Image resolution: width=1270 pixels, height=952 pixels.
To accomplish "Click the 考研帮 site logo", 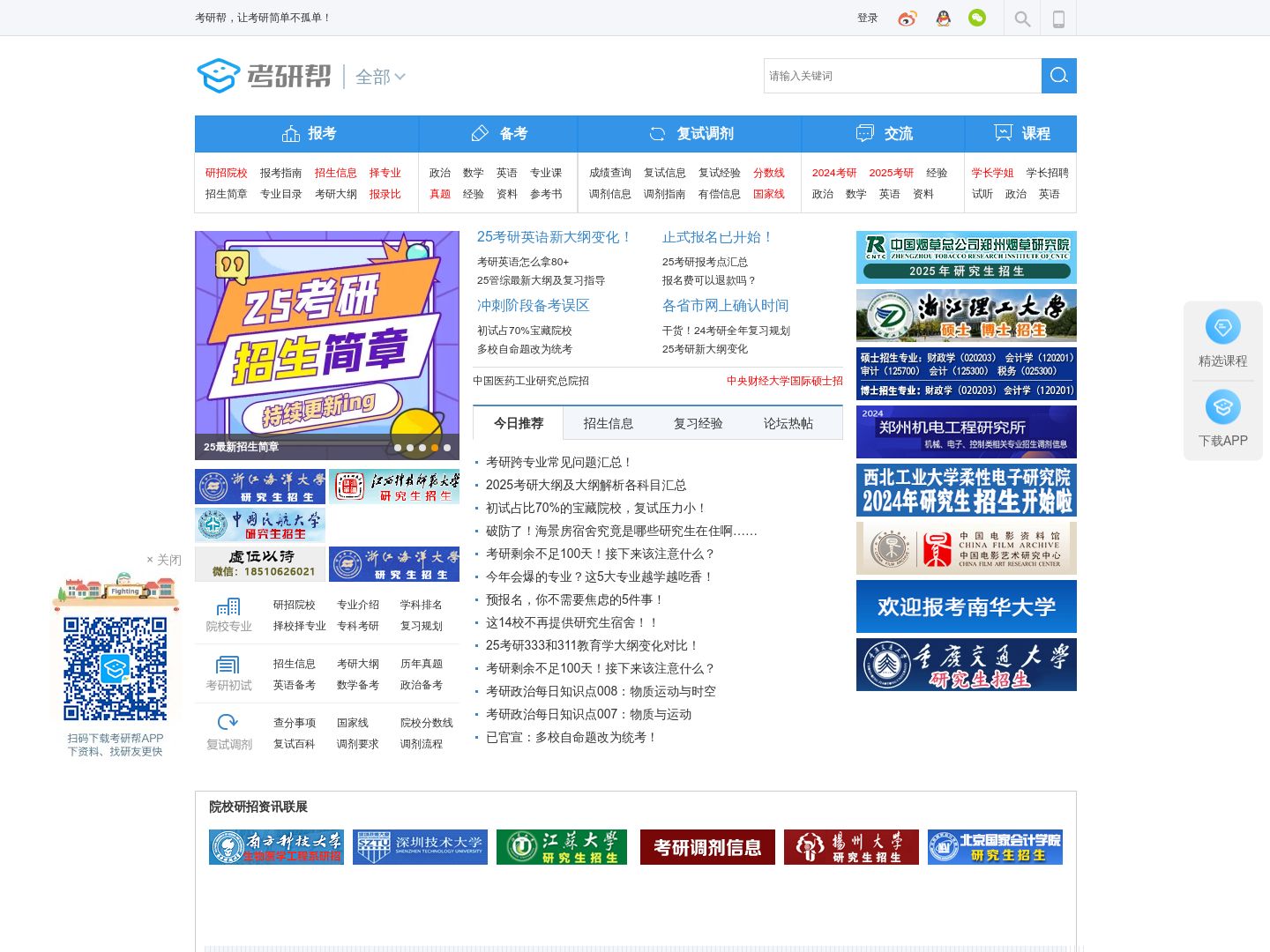I will pyautogui.click(x=264, y=76).
